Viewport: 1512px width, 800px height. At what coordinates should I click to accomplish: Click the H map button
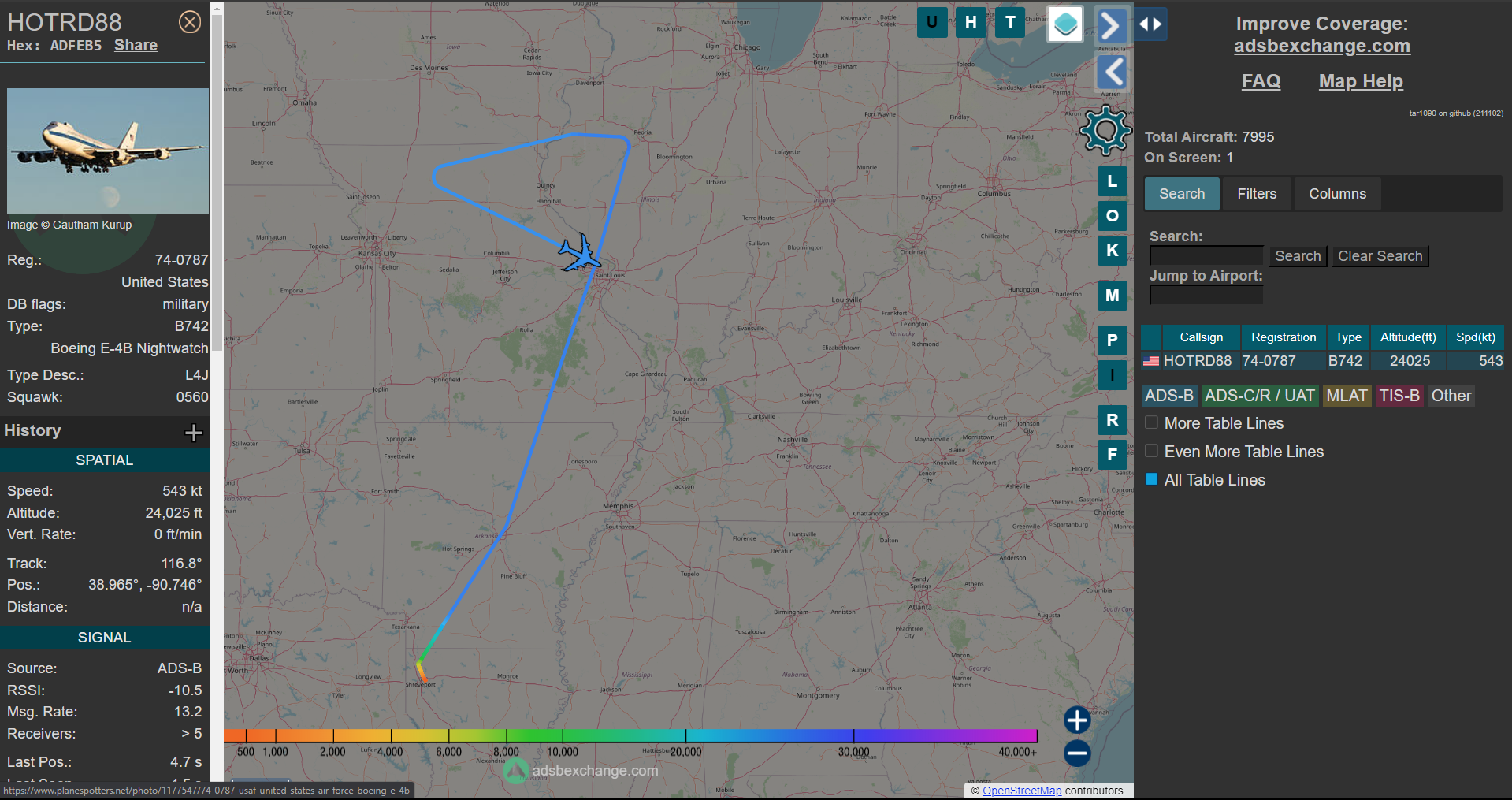[971, 22]
